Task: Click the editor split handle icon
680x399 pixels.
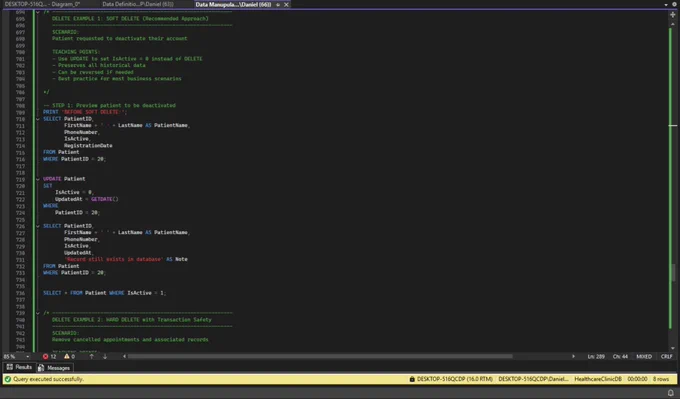Action: 673,15
